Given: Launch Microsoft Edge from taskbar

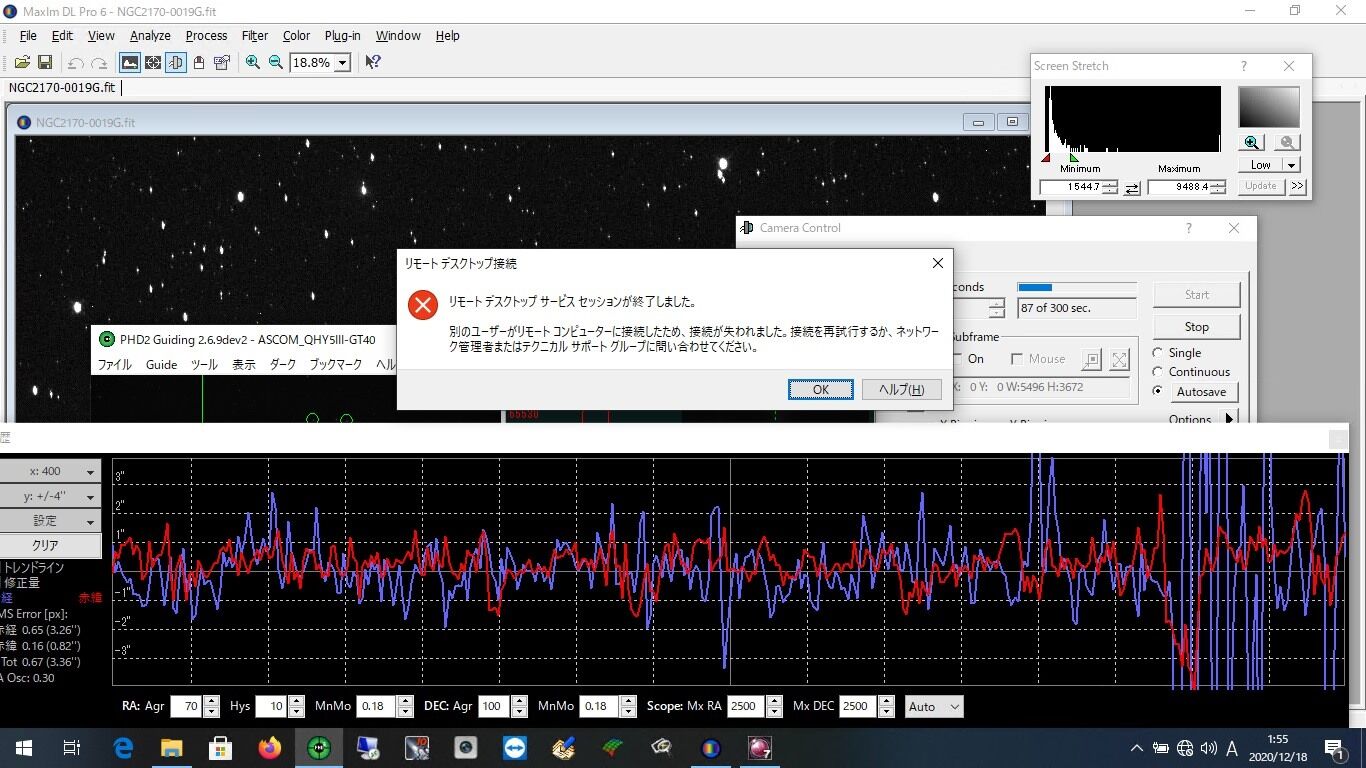Looking at the screenshot, I should pyautogui.click(x=123, y=748).
